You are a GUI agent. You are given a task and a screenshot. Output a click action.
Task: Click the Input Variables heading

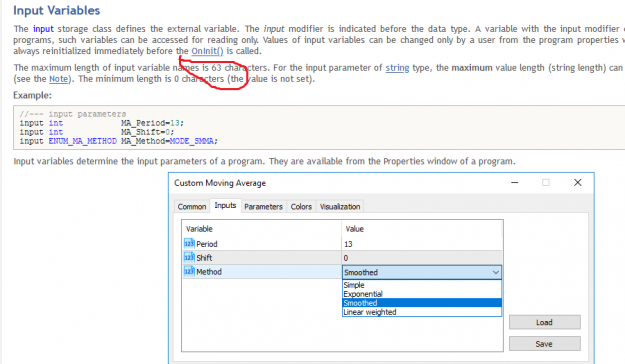pos(57,10)
